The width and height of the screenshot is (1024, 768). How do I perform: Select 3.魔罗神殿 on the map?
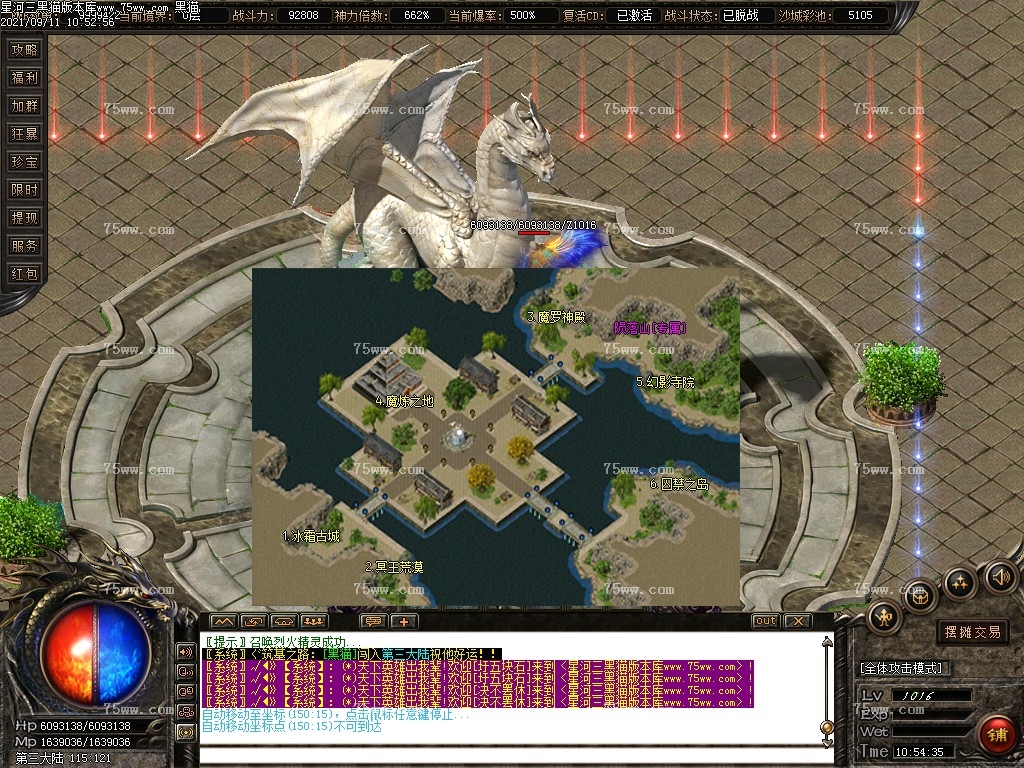click(x=556, y=317)
